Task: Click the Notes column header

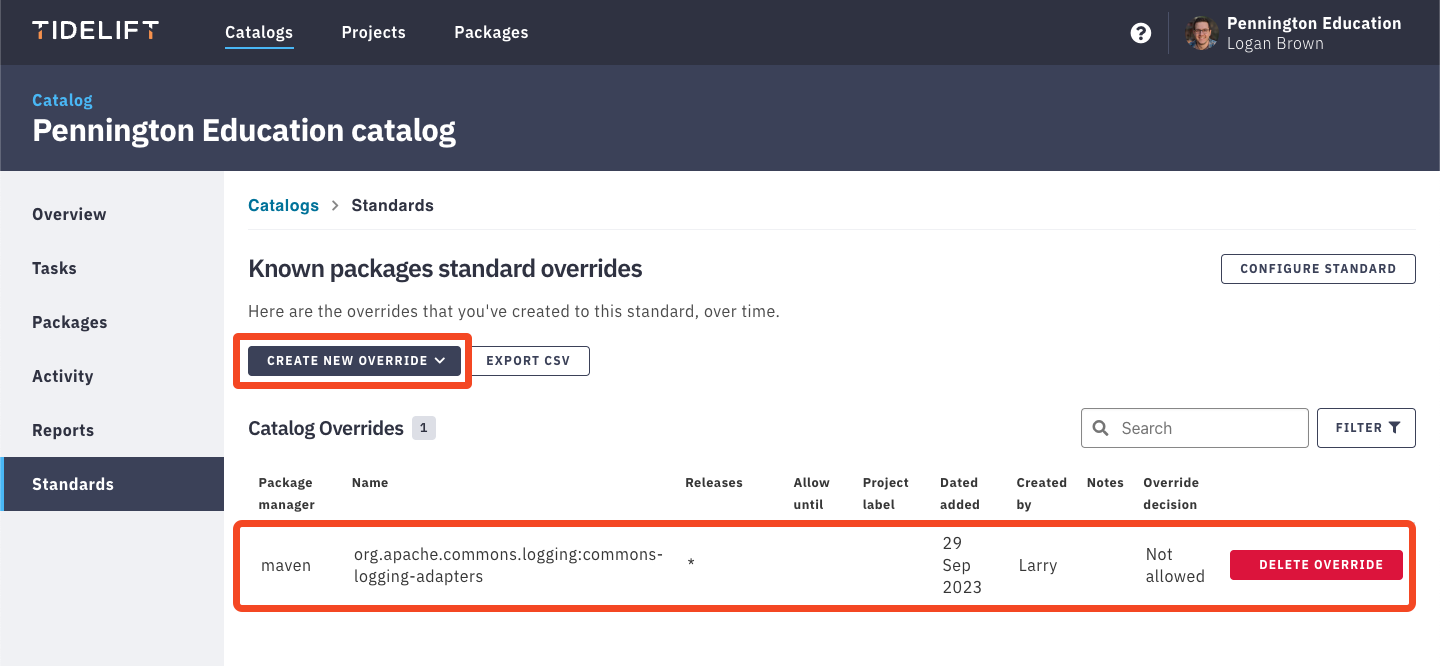Action: coord(1106,483)
